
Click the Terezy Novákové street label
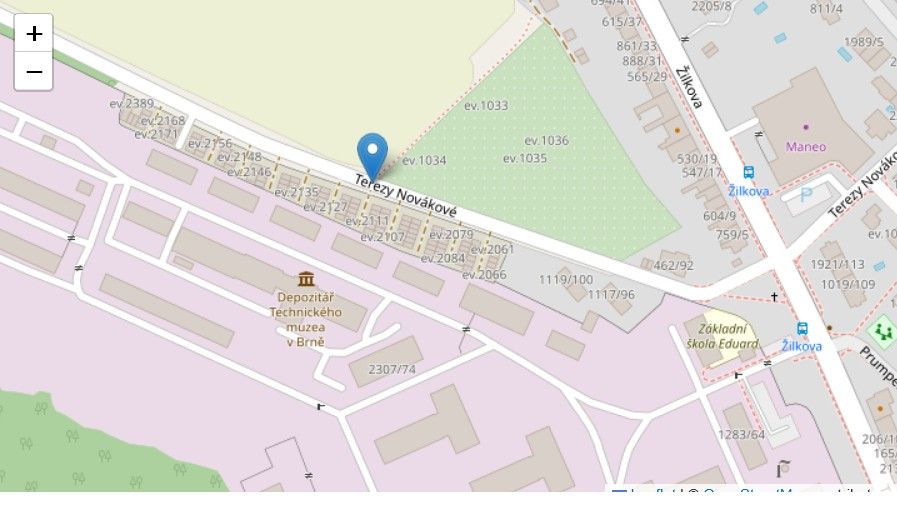pyautogui.click(x=406, y=196)
